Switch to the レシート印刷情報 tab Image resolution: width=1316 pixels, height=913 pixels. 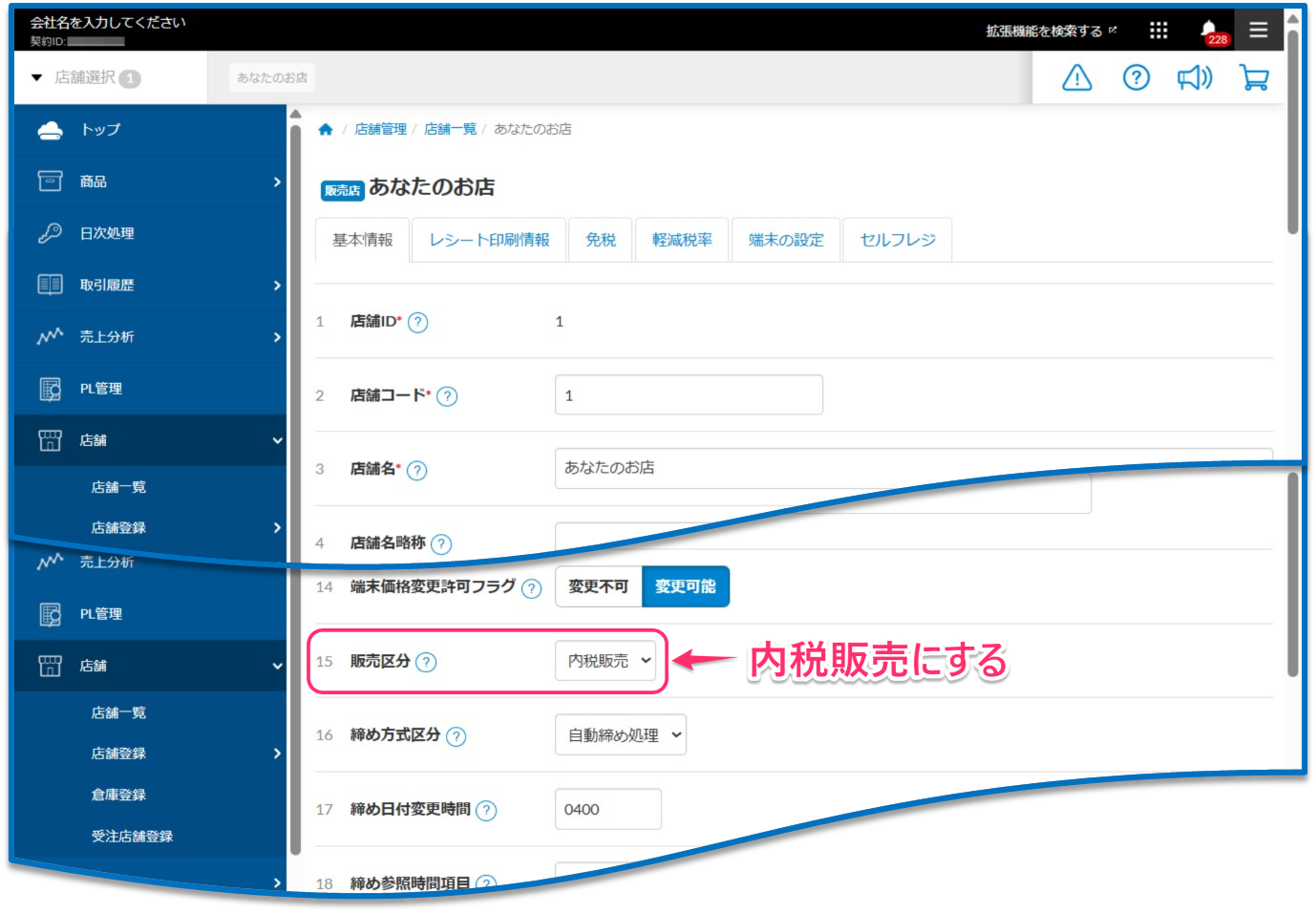tap(489, 240)
